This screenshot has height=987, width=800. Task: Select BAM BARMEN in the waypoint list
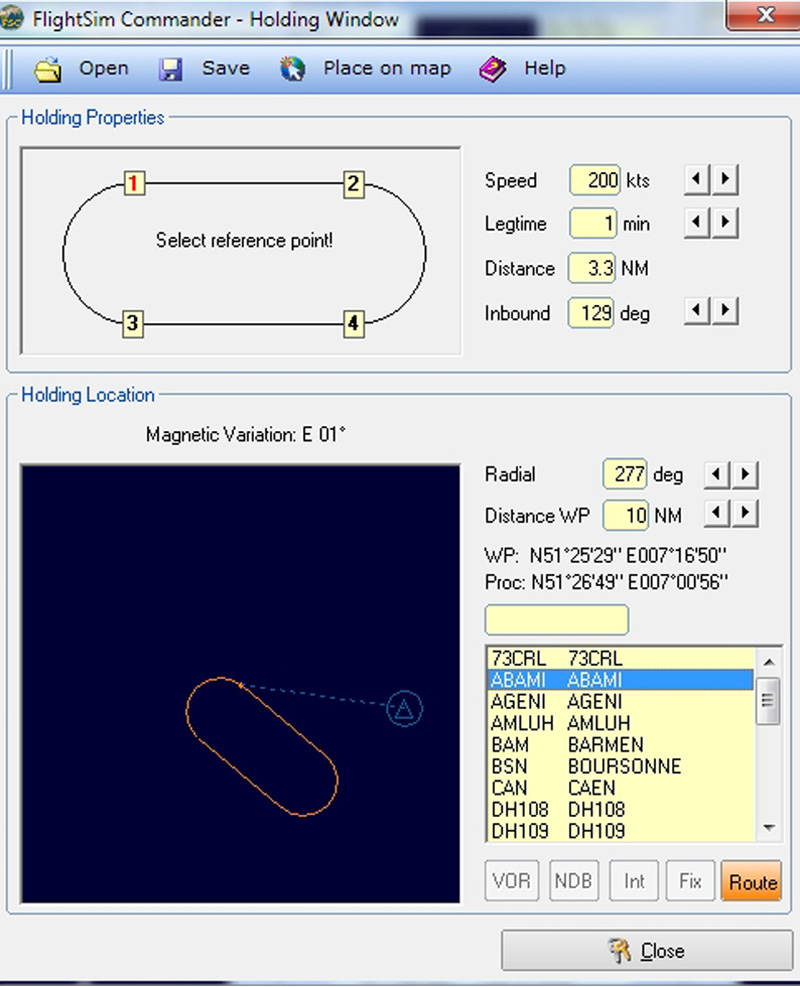[621, 745]
